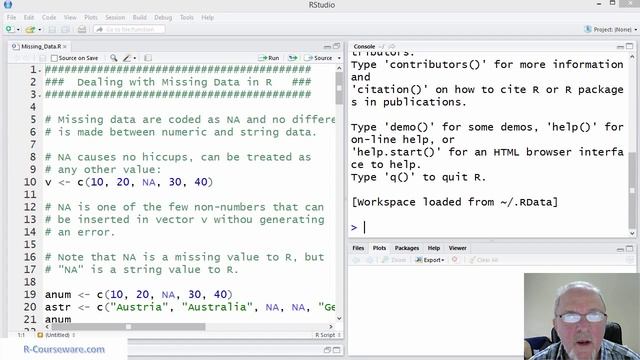This screenshot has height=360, width=640.
Task: Maximize the Console pane
Action: pyautogui.click(x=630, y=46)
